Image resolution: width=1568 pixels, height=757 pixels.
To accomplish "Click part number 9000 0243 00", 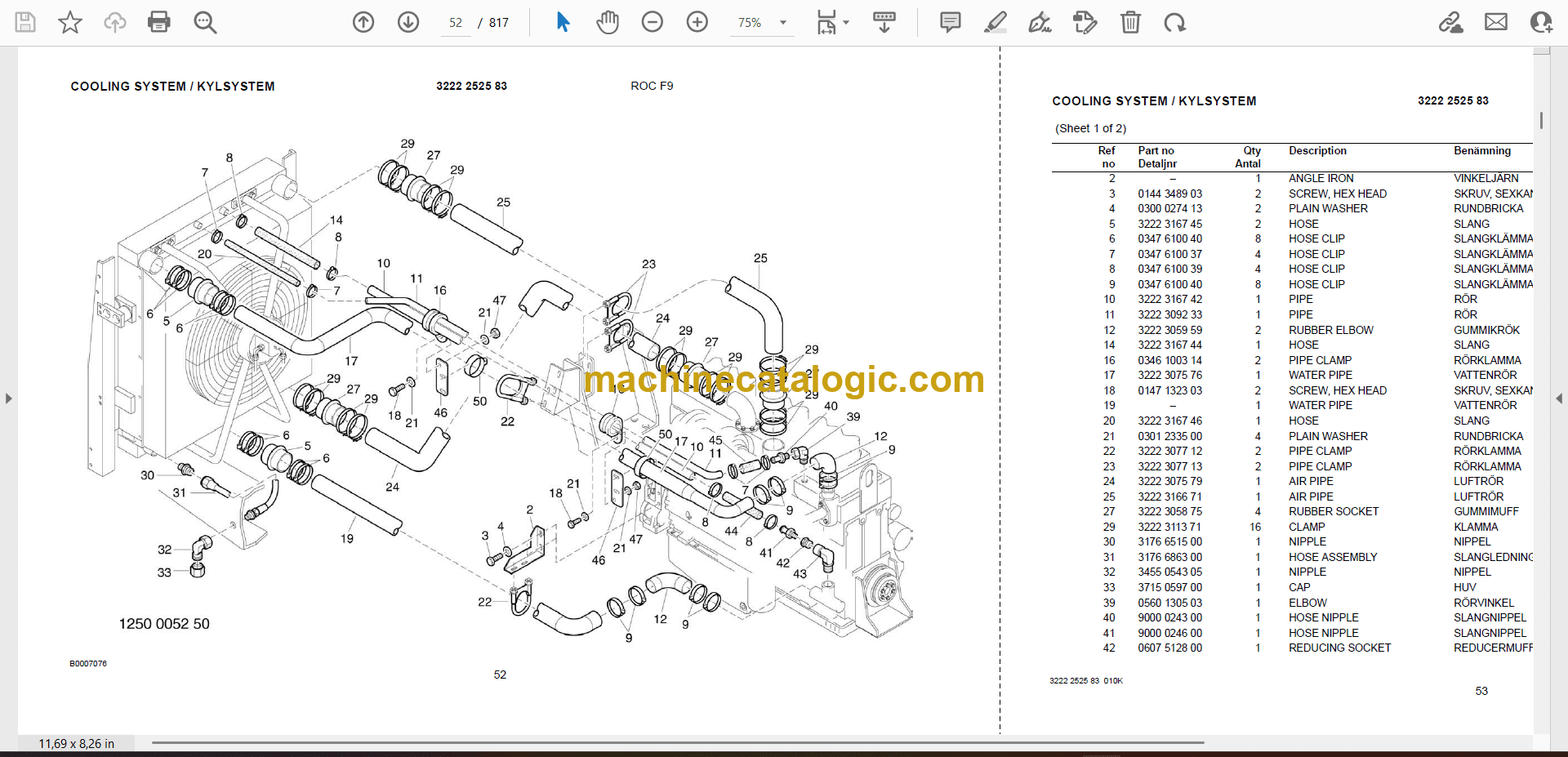I will 1170,617.
